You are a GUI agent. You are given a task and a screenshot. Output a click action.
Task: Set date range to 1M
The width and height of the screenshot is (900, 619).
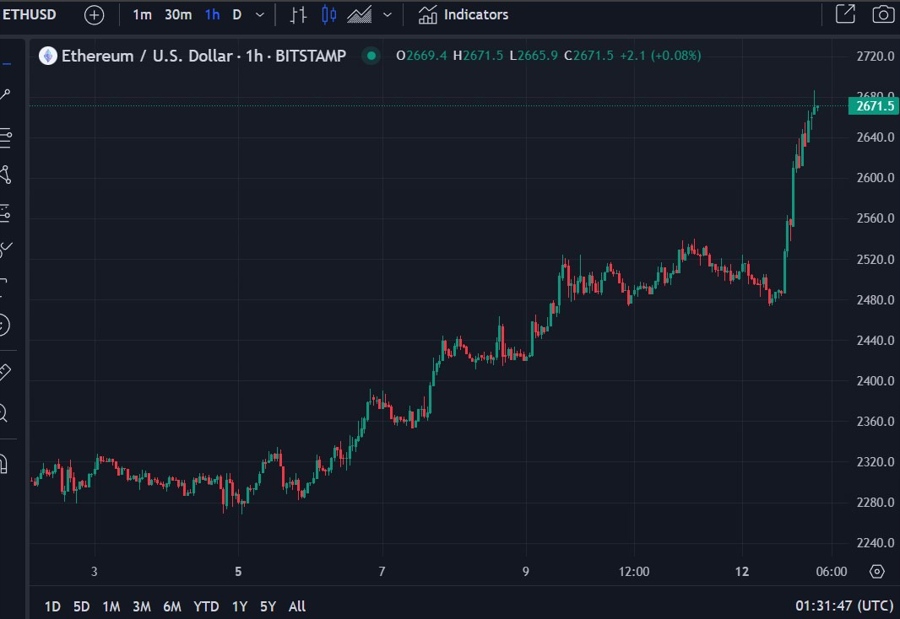[111, 606]
